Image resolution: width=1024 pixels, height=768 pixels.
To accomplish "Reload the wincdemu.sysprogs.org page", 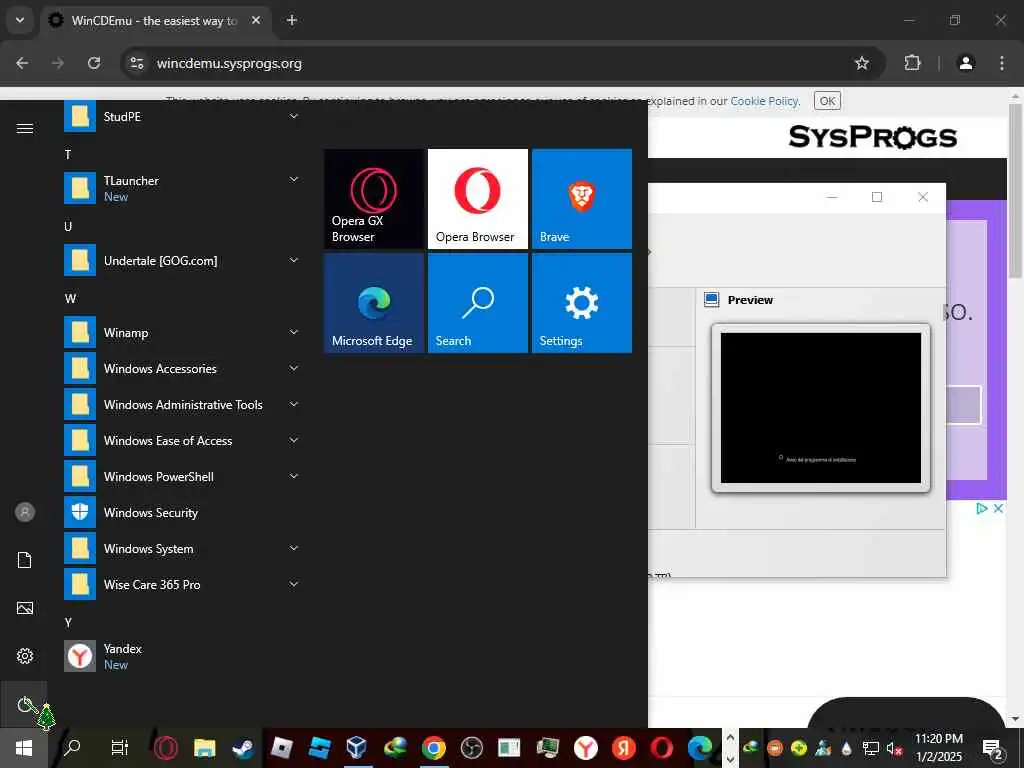I will (94, 63).
